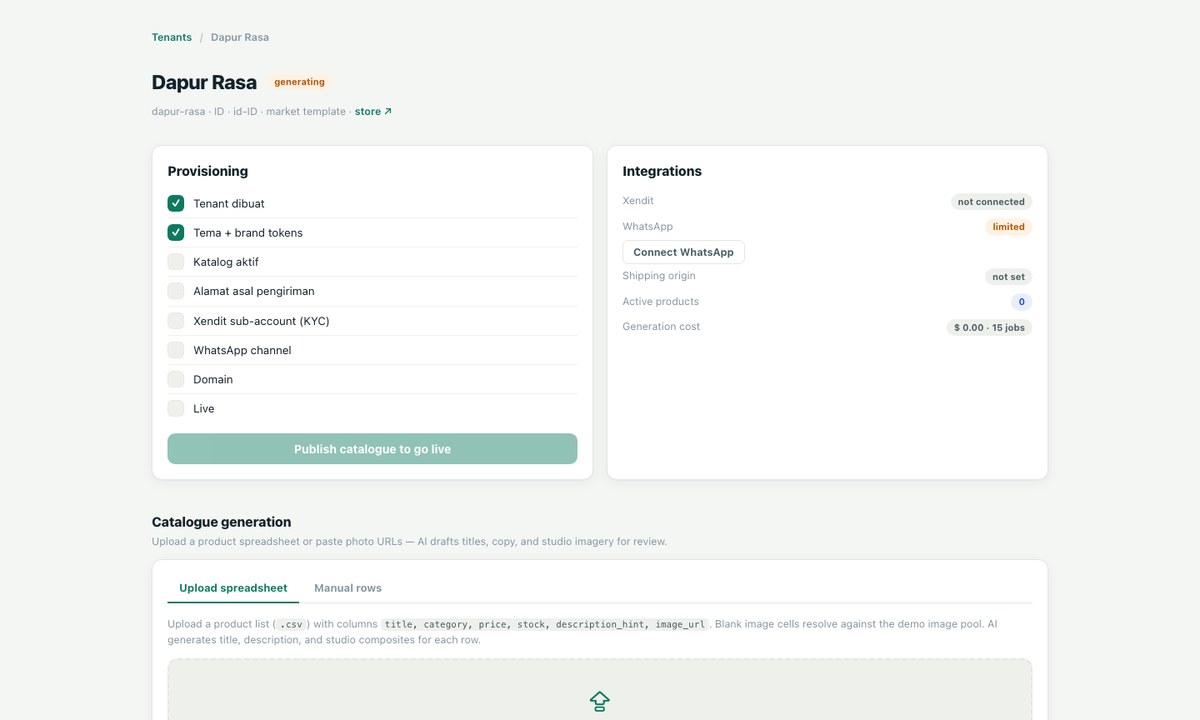This screenshot has height=720, width=1200.
Task: Click the Connect WhatsApp button
Action: [683, 252]
